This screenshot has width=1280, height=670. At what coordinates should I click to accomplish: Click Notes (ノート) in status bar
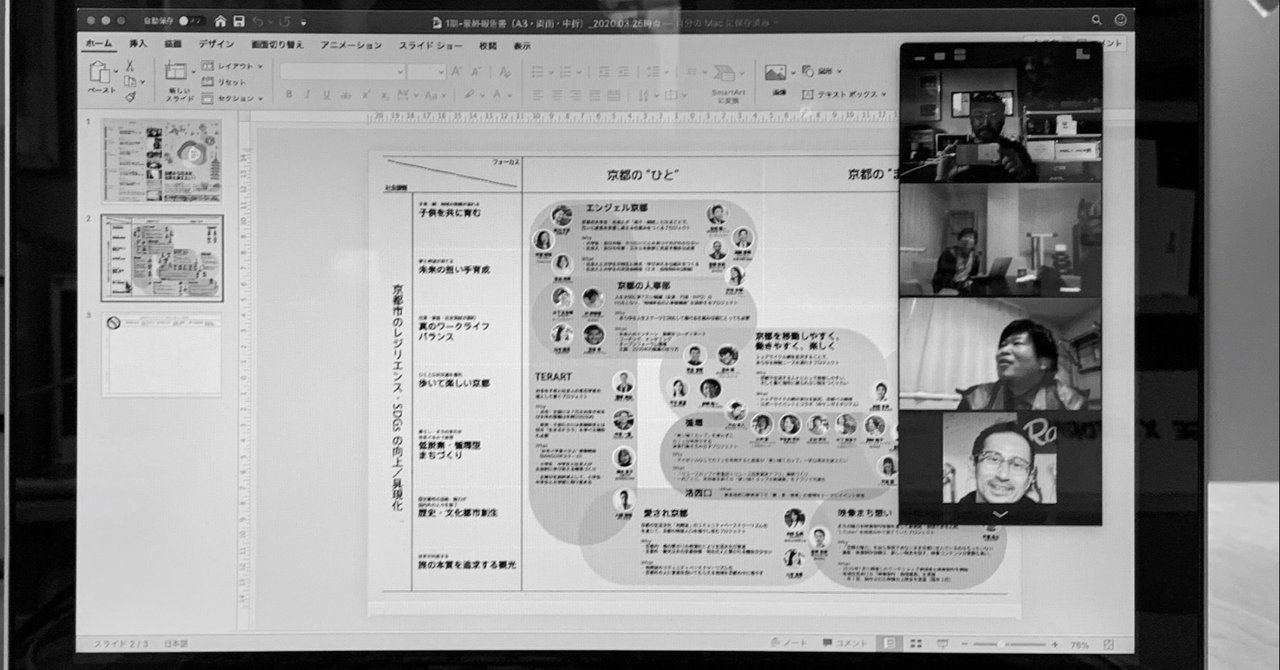[788, 643]
